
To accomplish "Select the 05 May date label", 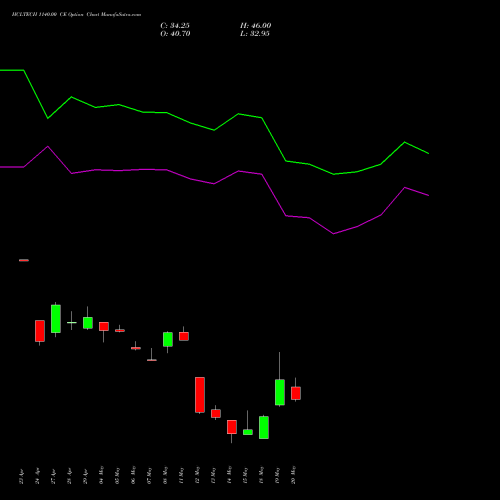I will [x=117, y=475].
